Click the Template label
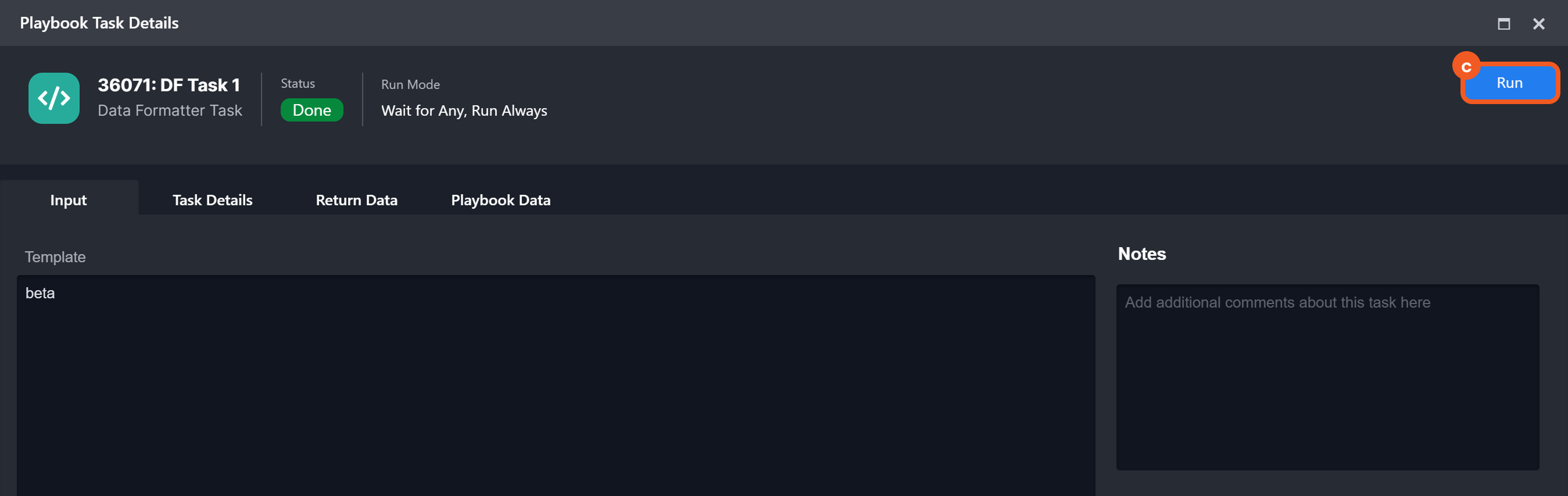The height and width of the screenshot is (496, 1568). (x=55, y=257)
